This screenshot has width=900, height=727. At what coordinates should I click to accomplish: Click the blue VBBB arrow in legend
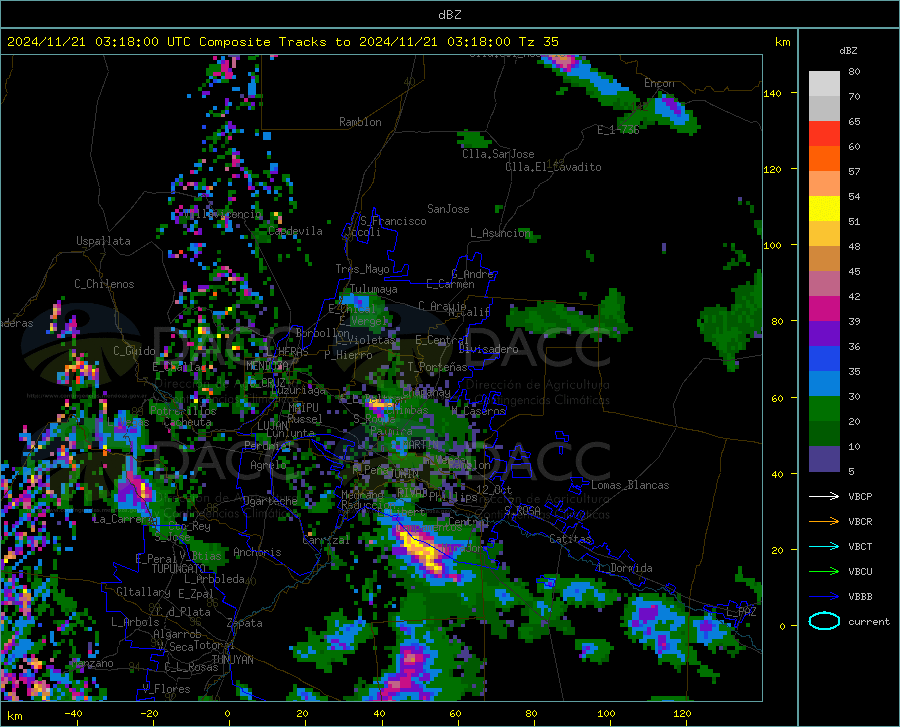click(x=824, y=597)
